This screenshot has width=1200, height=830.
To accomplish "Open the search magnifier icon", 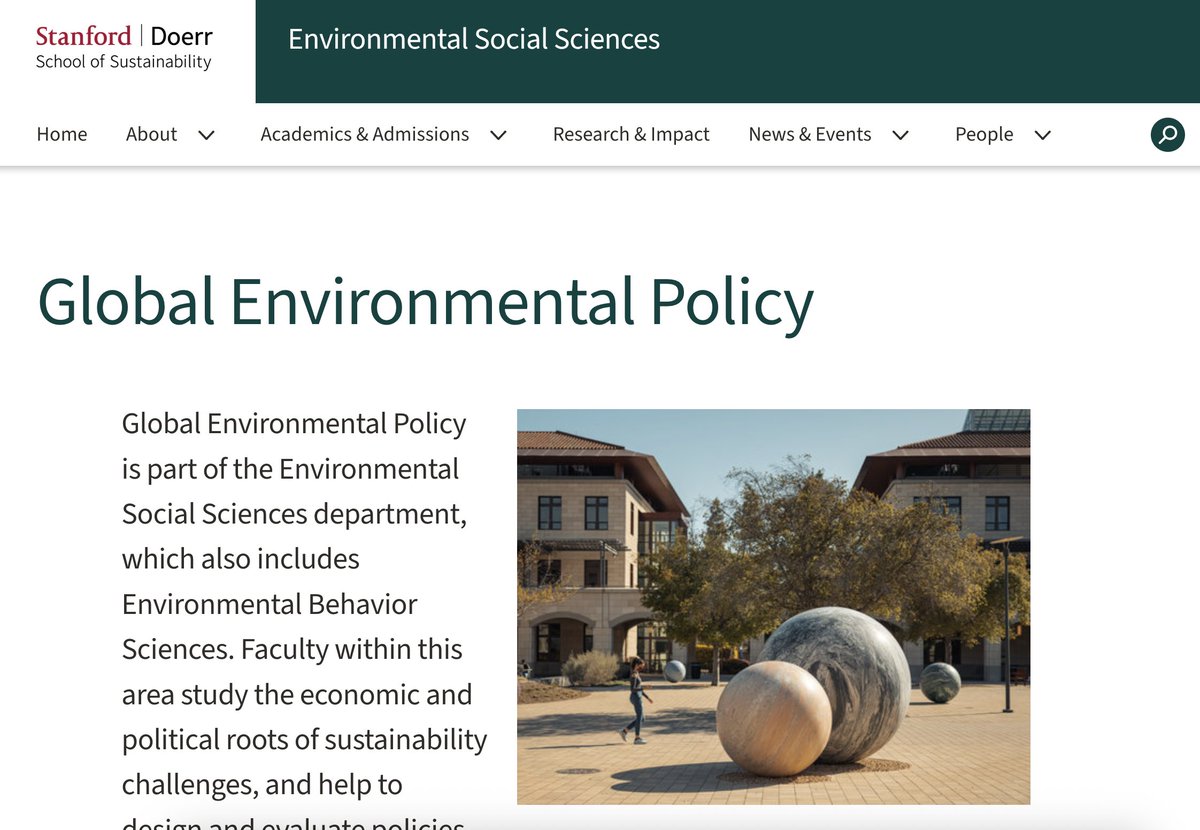I will pyautogui.click(x=1167, y=134).
